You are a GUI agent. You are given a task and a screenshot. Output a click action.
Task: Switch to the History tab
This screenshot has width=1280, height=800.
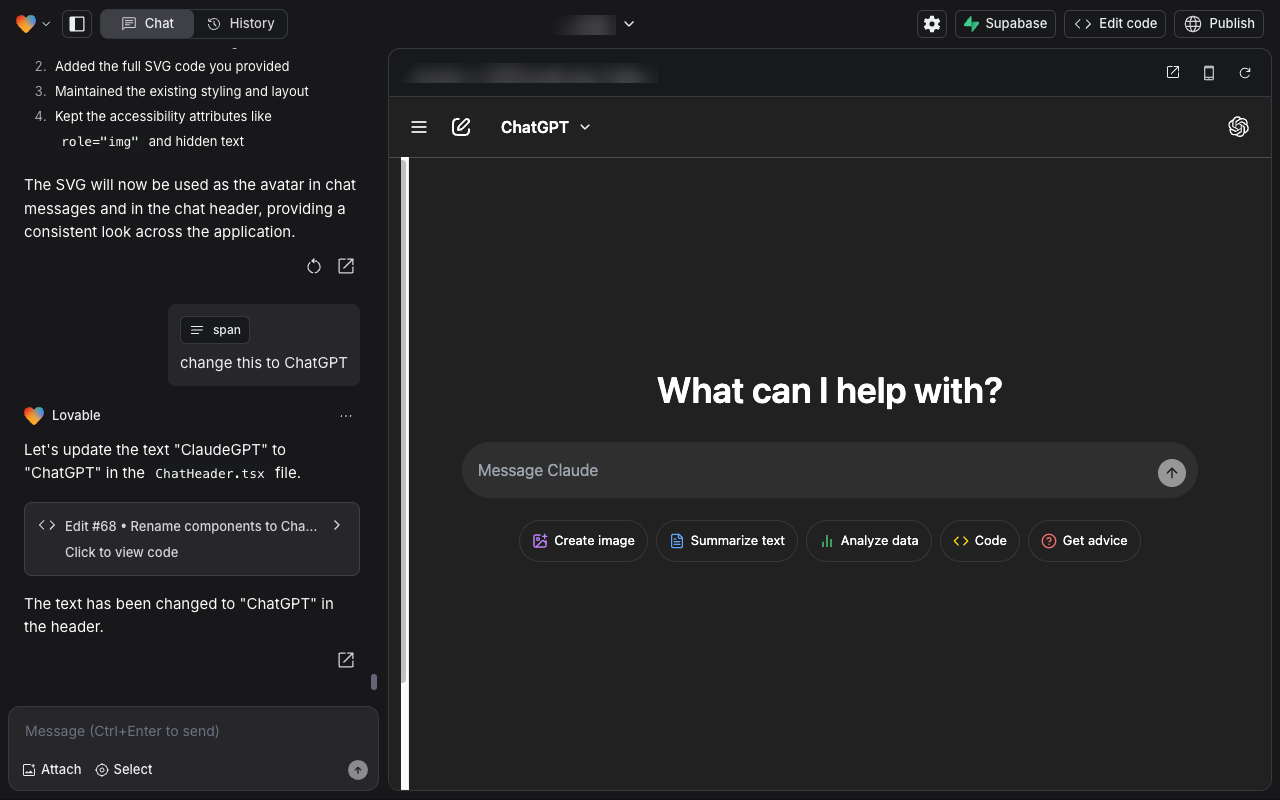pyautogui.click(x=240, y=23)
